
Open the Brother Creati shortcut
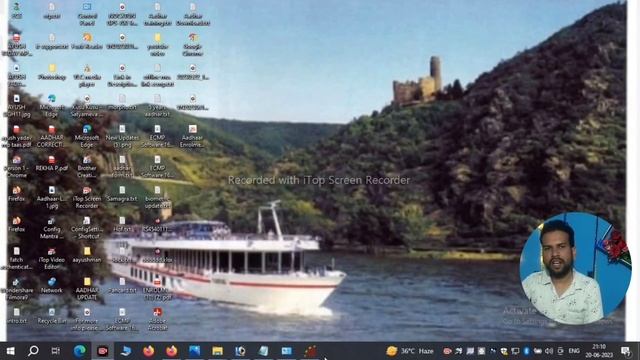click(x=87, y=167)
